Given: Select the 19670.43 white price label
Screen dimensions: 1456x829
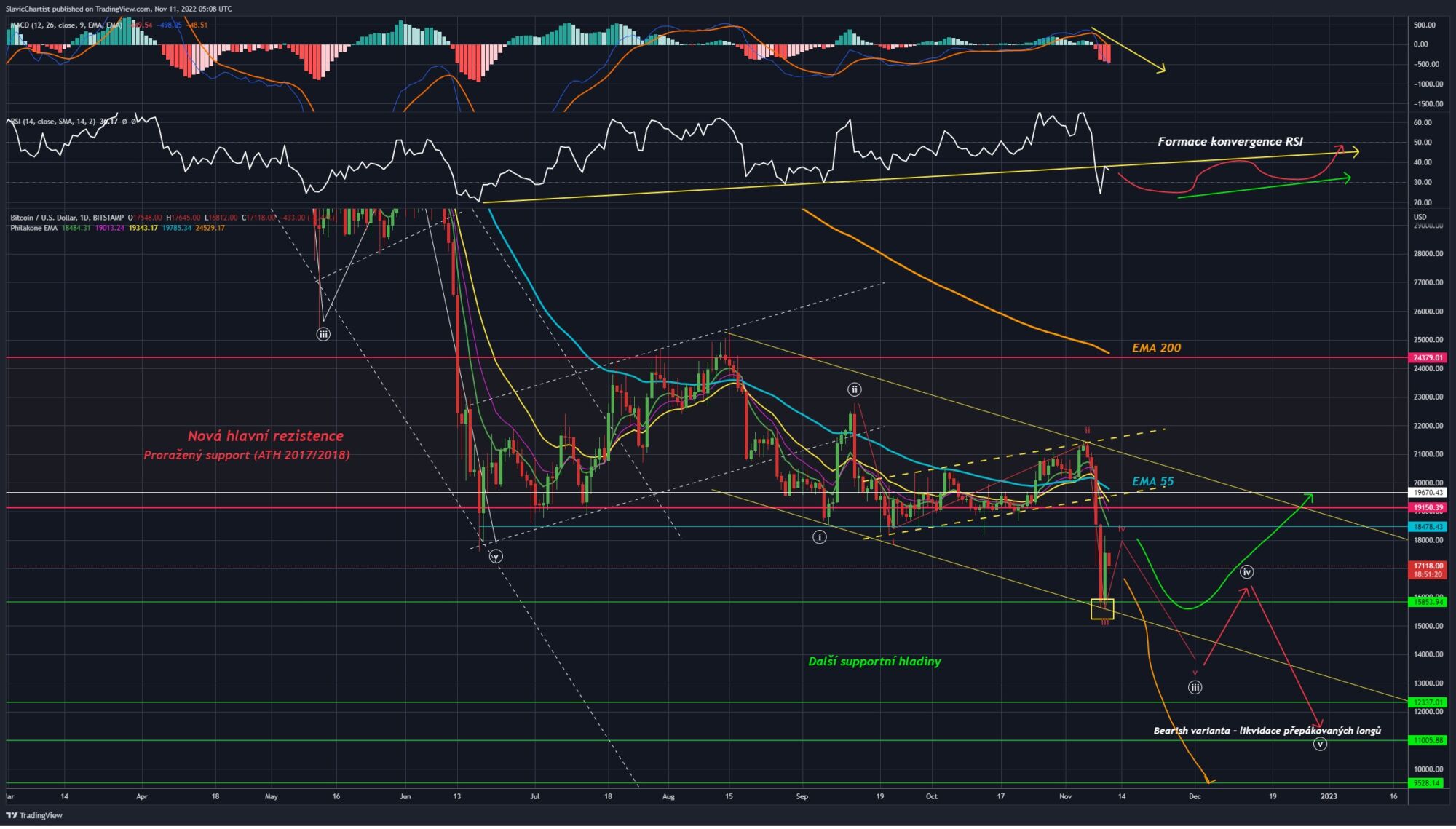Looking at the screenshot, I should (x=1428, y=493).
